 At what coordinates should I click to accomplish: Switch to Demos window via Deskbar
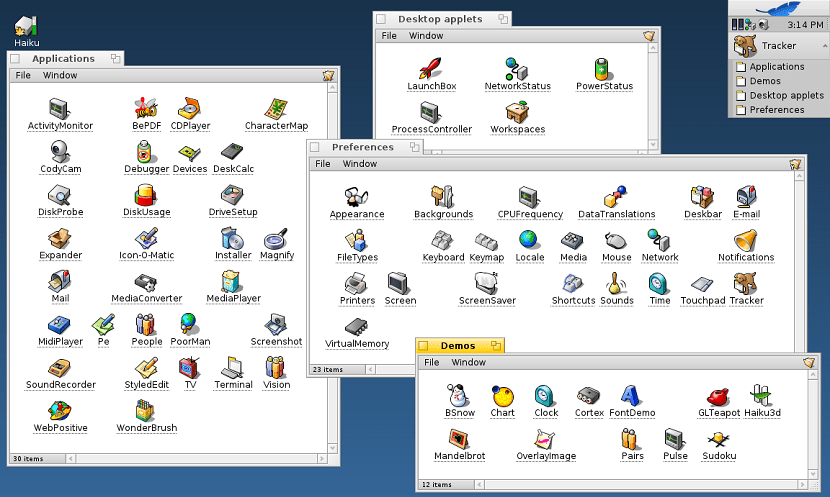pos(780,81)
